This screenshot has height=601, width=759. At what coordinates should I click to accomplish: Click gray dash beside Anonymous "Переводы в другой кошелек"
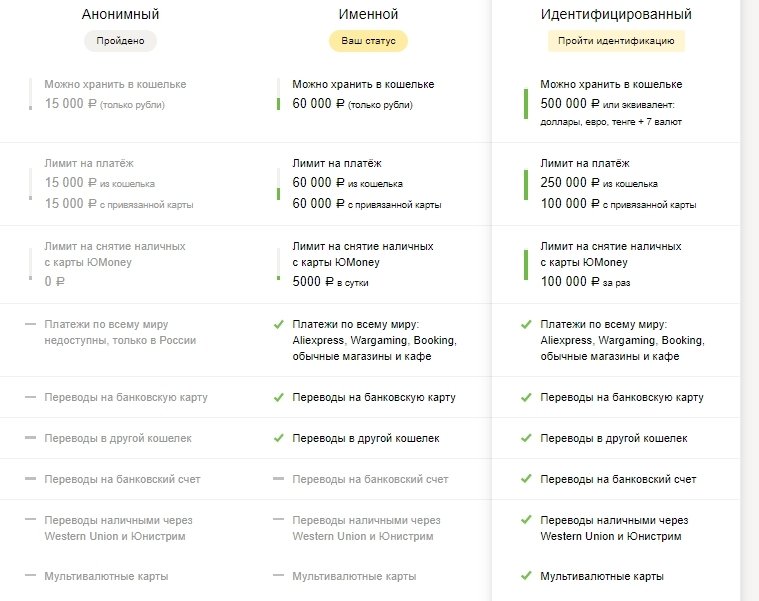30,438
